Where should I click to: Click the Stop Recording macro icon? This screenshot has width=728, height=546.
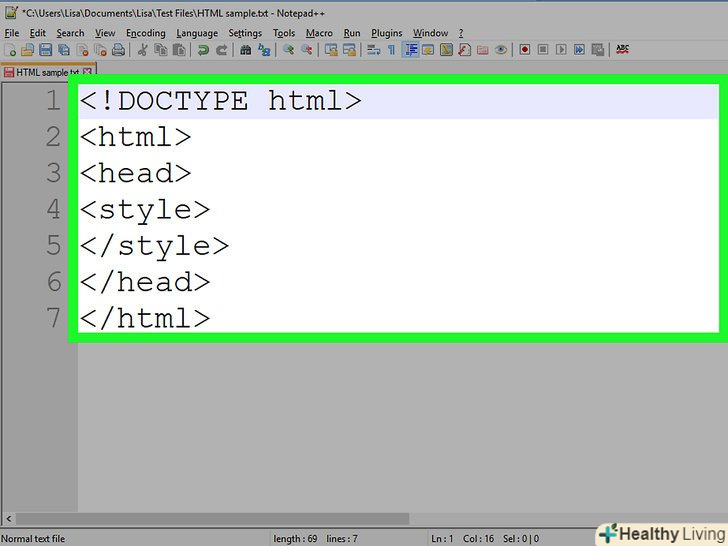543,50
